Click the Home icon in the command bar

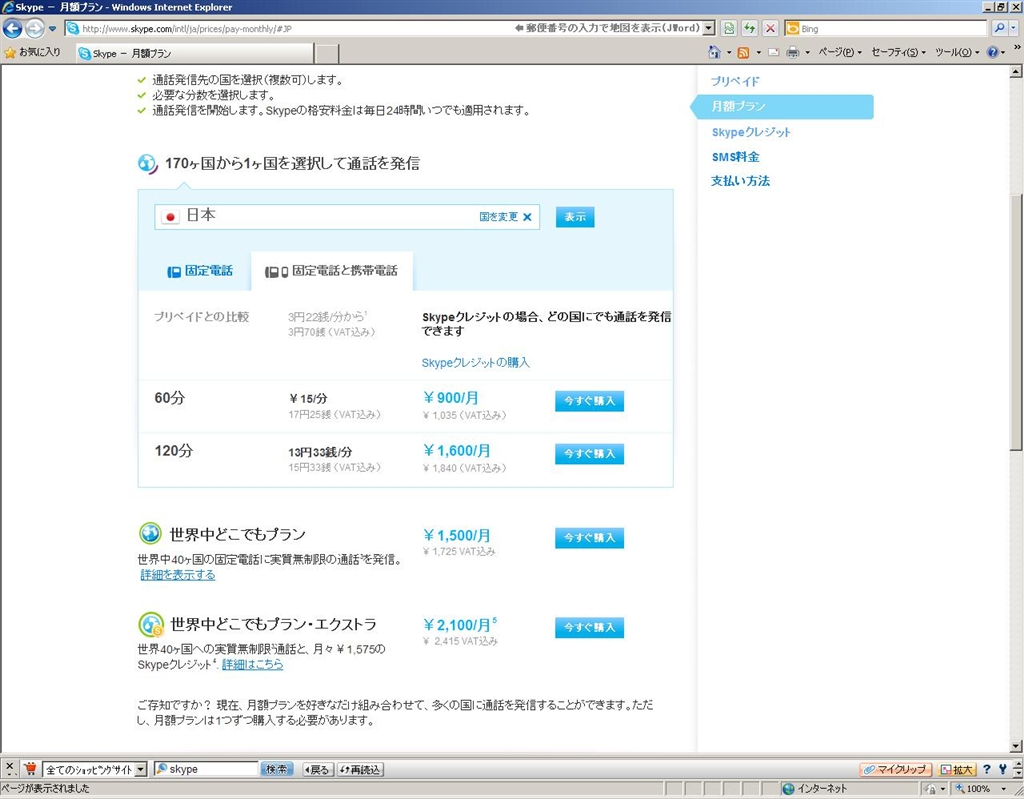(x=714, y=52)
